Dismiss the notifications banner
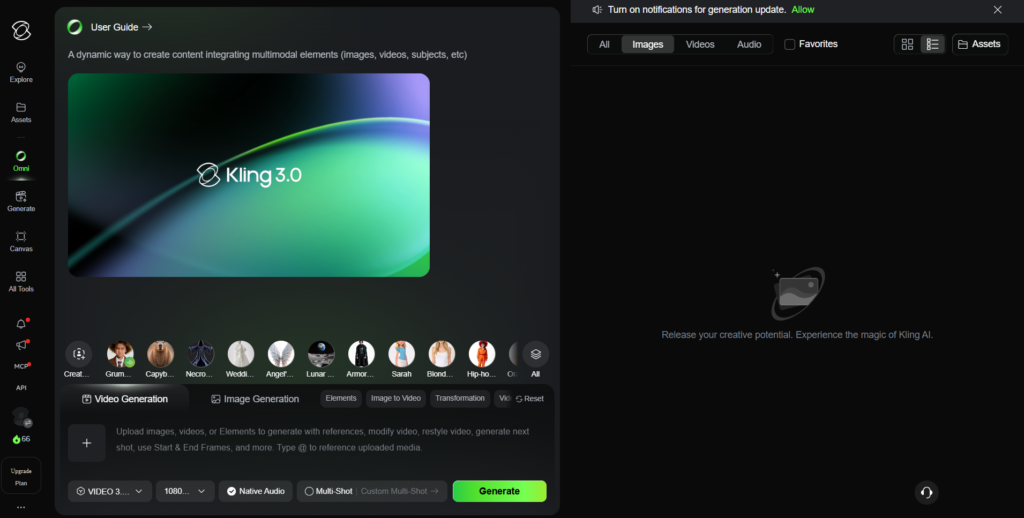Screen dimensions: 1024x518 pyautogui.click(x=997, y=10)
